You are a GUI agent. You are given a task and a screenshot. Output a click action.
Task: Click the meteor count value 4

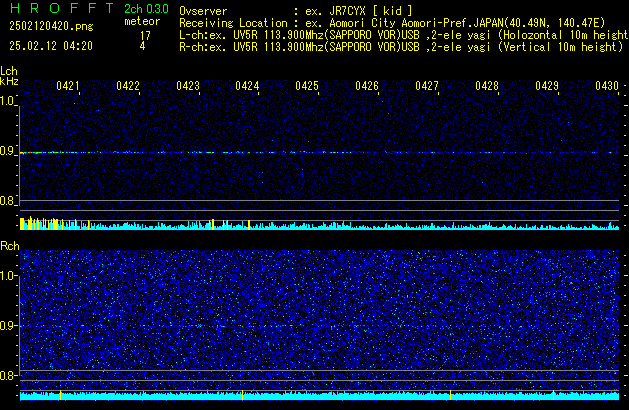pos(142,46)
